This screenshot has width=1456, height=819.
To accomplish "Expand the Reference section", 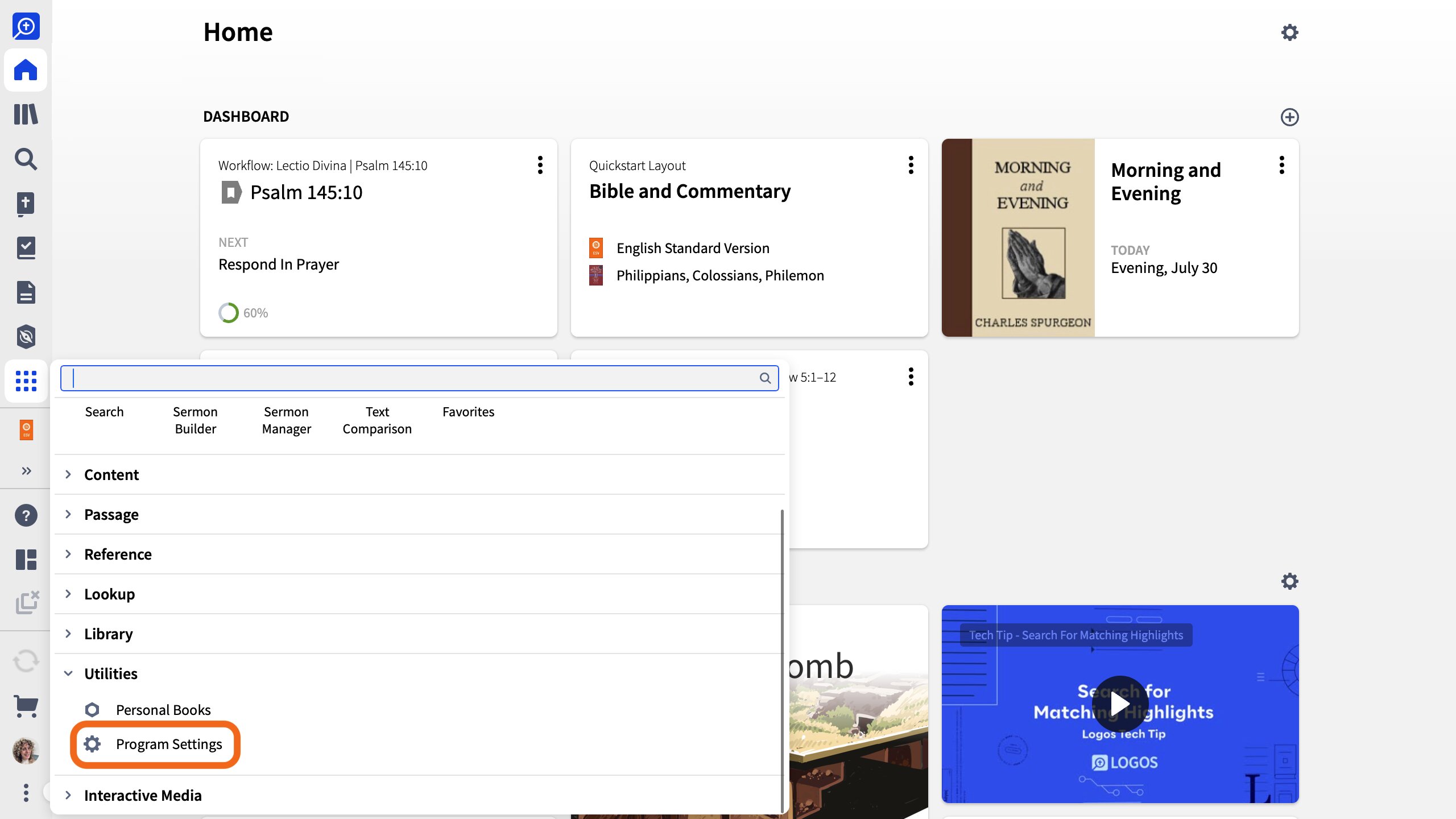I will (419, 554).
